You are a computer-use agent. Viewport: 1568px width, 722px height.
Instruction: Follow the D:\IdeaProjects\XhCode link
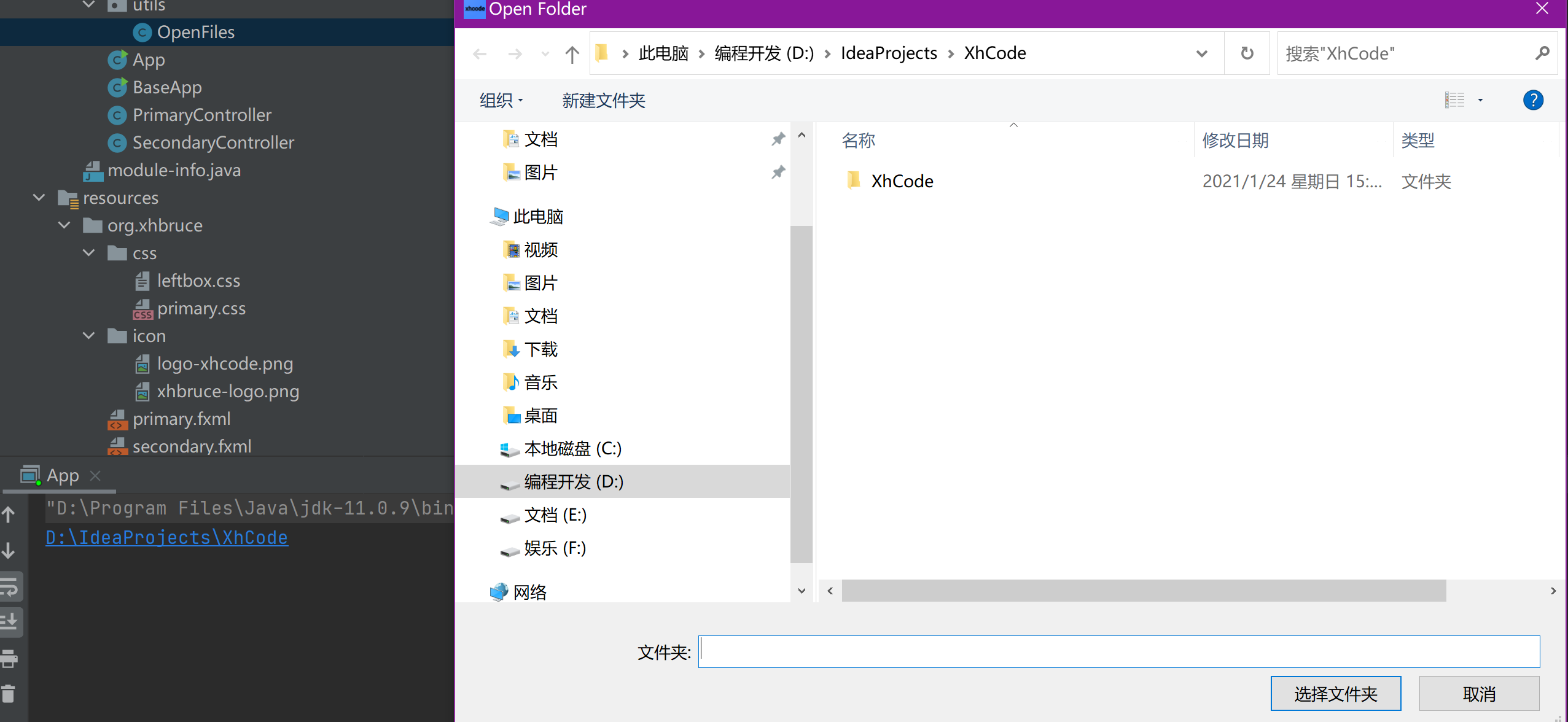[166, 537]
